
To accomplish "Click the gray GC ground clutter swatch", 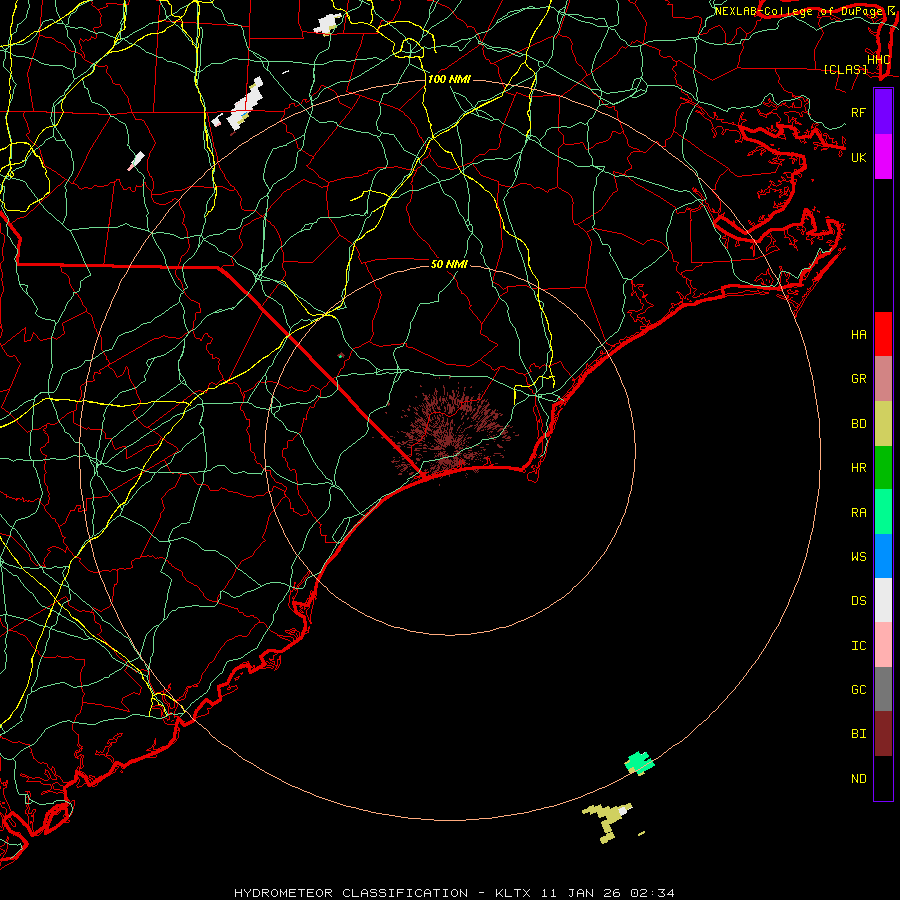I will pyautogui.click(x=883, y=689).
